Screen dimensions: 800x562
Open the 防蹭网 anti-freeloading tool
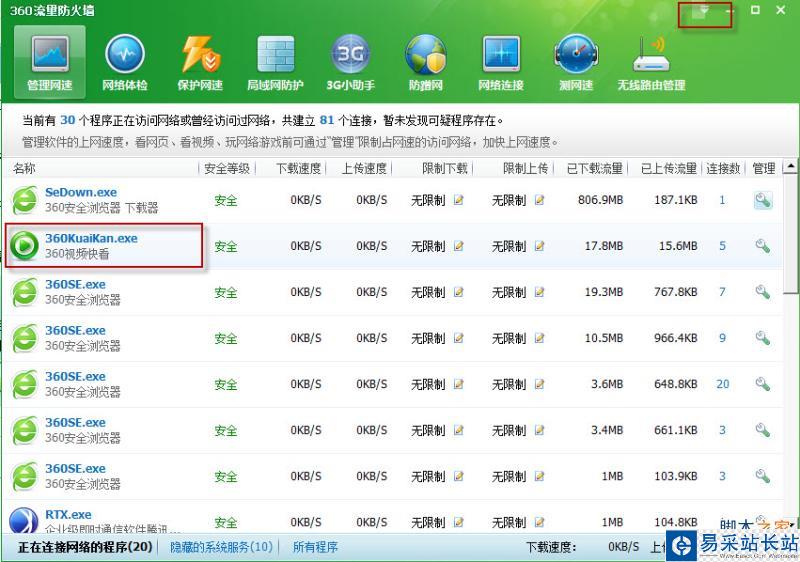tap(426, 62)
